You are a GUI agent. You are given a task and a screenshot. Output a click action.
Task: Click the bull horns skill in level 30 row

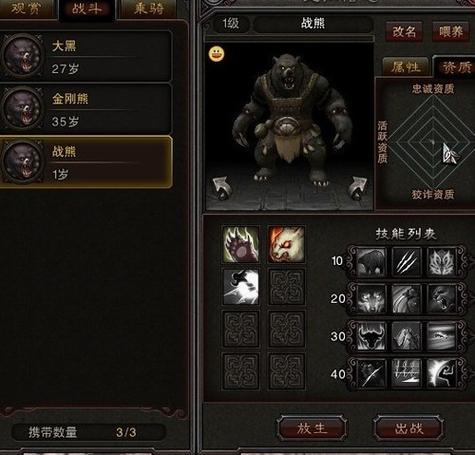pyautogui.click(x=371, y=336)
